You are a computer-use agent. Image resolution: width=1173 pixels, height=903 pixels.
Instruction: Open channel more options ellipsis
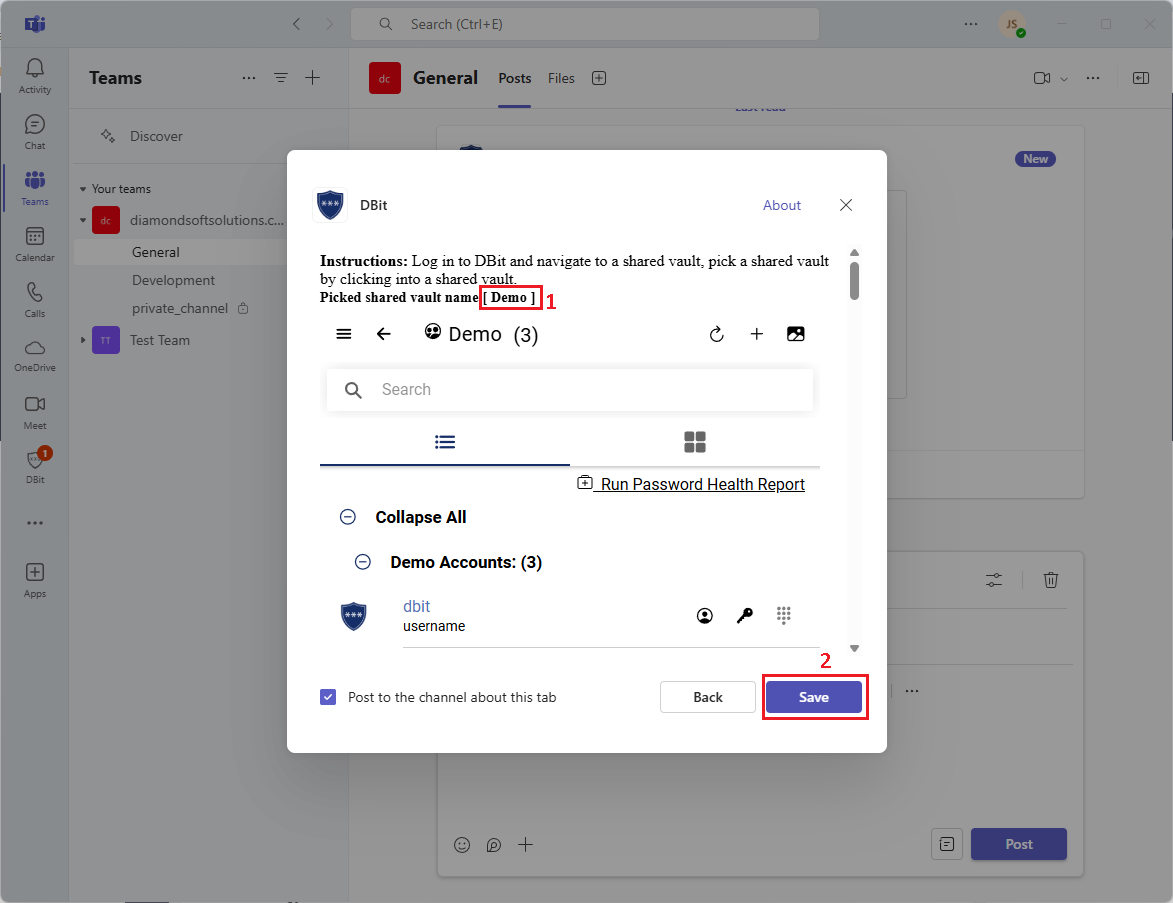pyautogui.click(x=1093, y=79)
